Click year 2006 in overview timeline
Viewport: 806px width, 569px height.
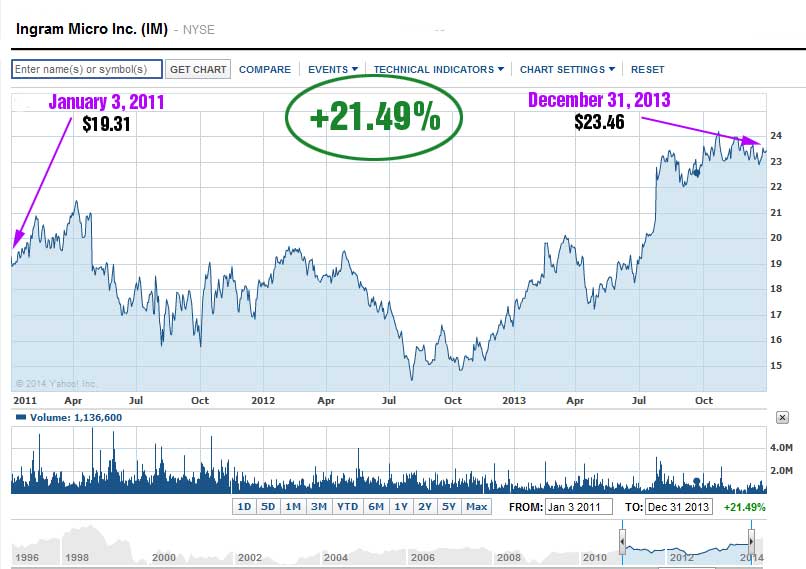tap(423, 557)
